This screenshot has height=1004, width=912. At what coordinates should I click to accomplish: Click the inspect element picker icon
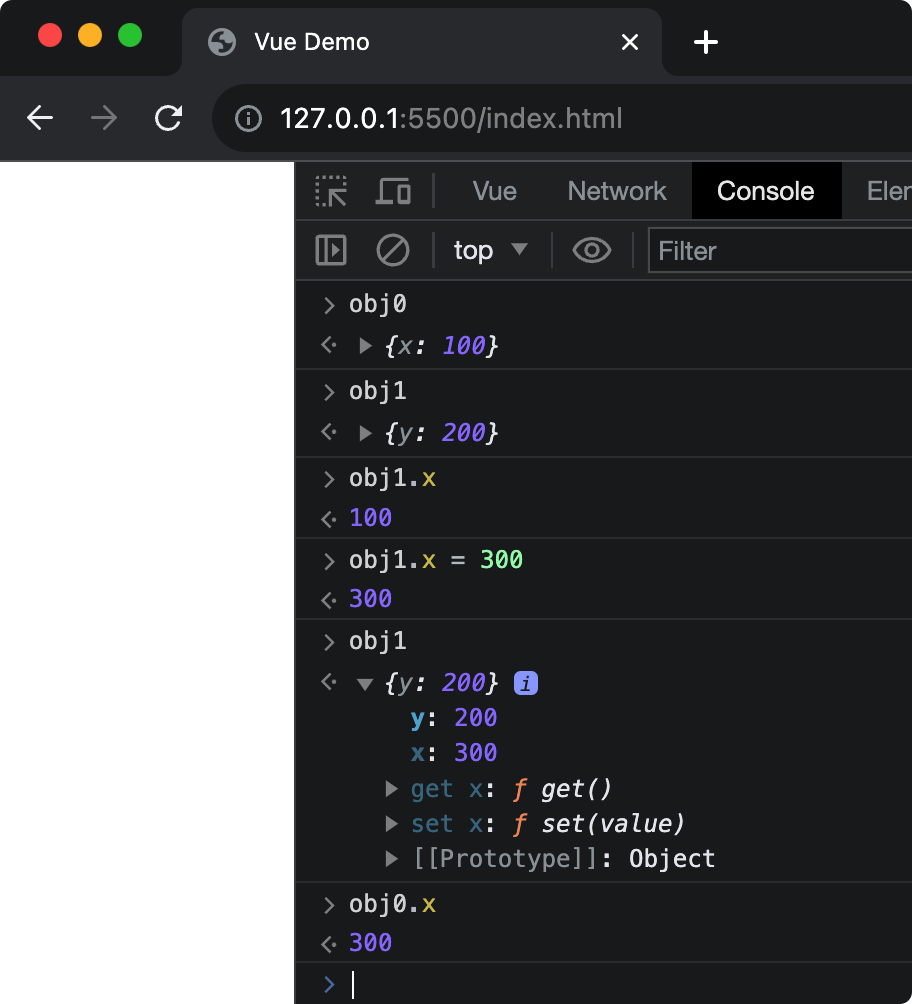[331, 191]
